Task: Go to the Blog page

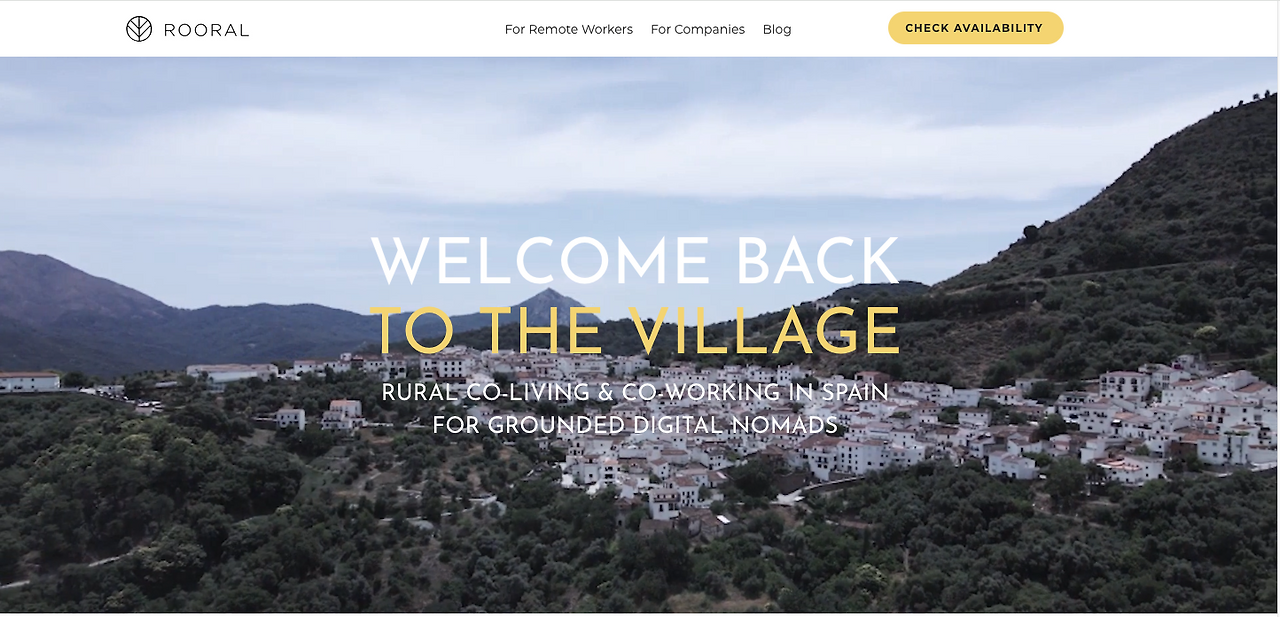Action: coord(777,29)
